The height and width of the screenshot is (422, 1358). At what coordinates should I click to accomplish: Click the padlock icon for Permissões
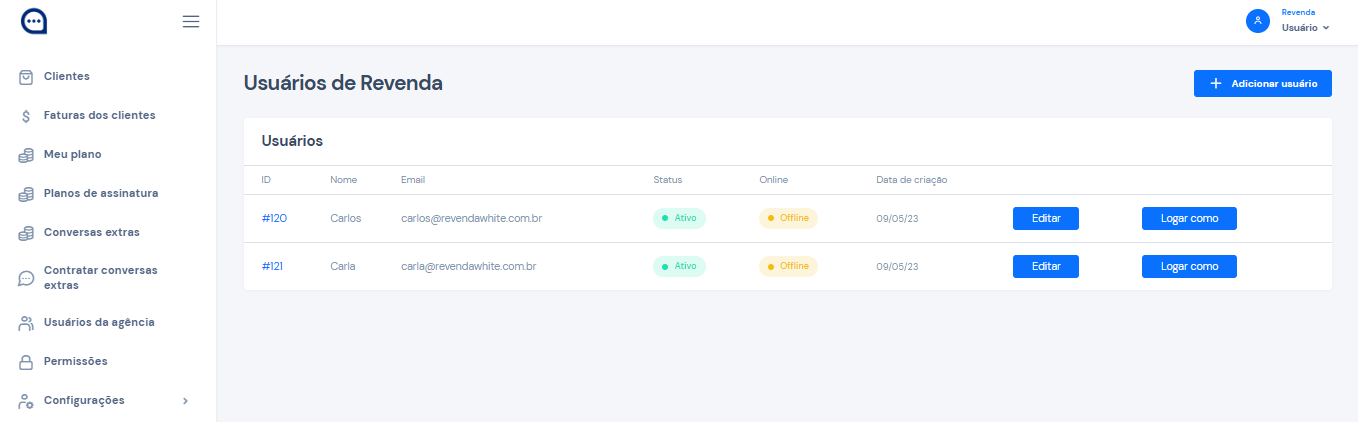coord(27,362)
